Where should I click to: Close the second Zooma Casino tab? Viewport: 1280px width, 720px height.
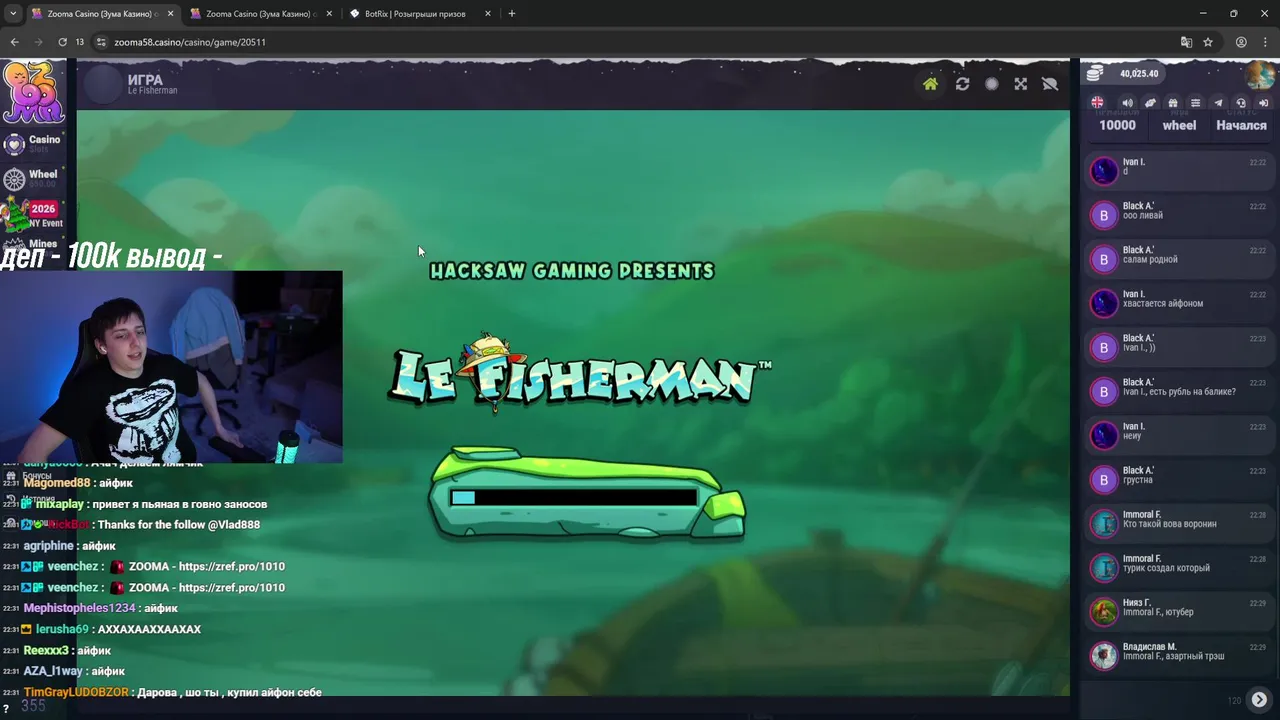[329, 14]
